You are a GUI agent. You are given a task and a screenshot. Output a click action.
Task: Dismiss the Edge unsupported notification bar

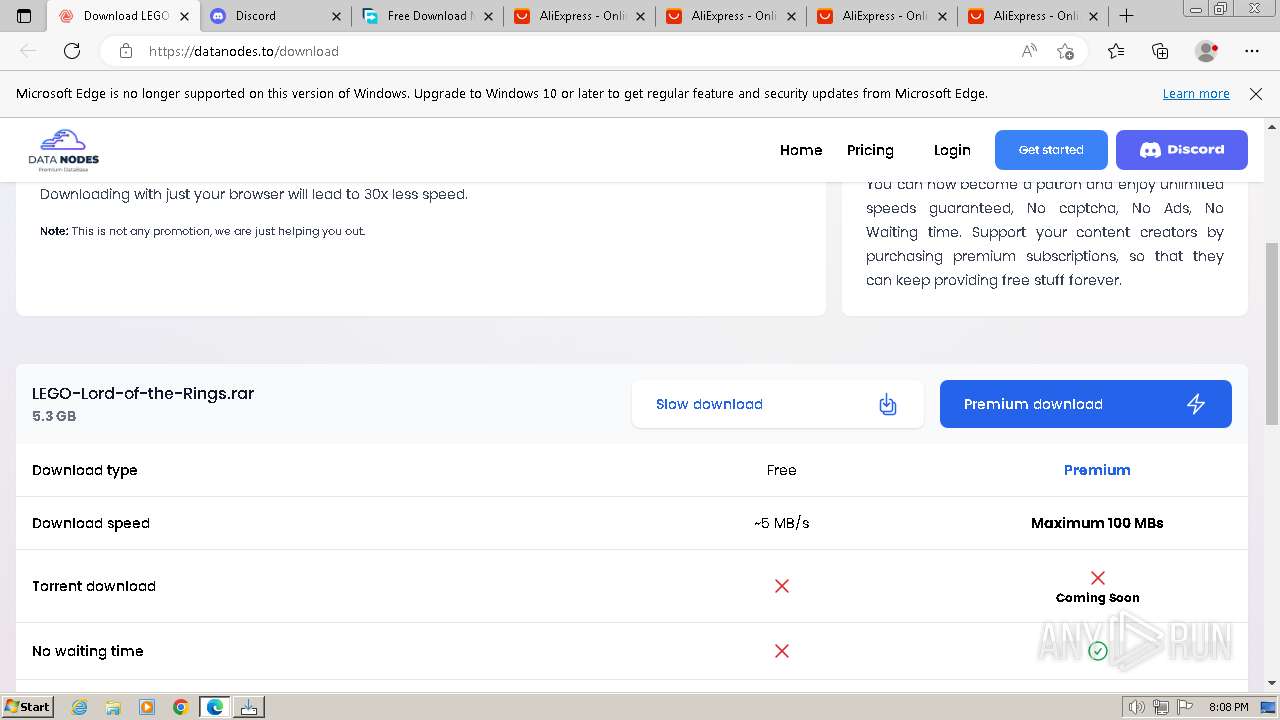(x=1256, y=94)
